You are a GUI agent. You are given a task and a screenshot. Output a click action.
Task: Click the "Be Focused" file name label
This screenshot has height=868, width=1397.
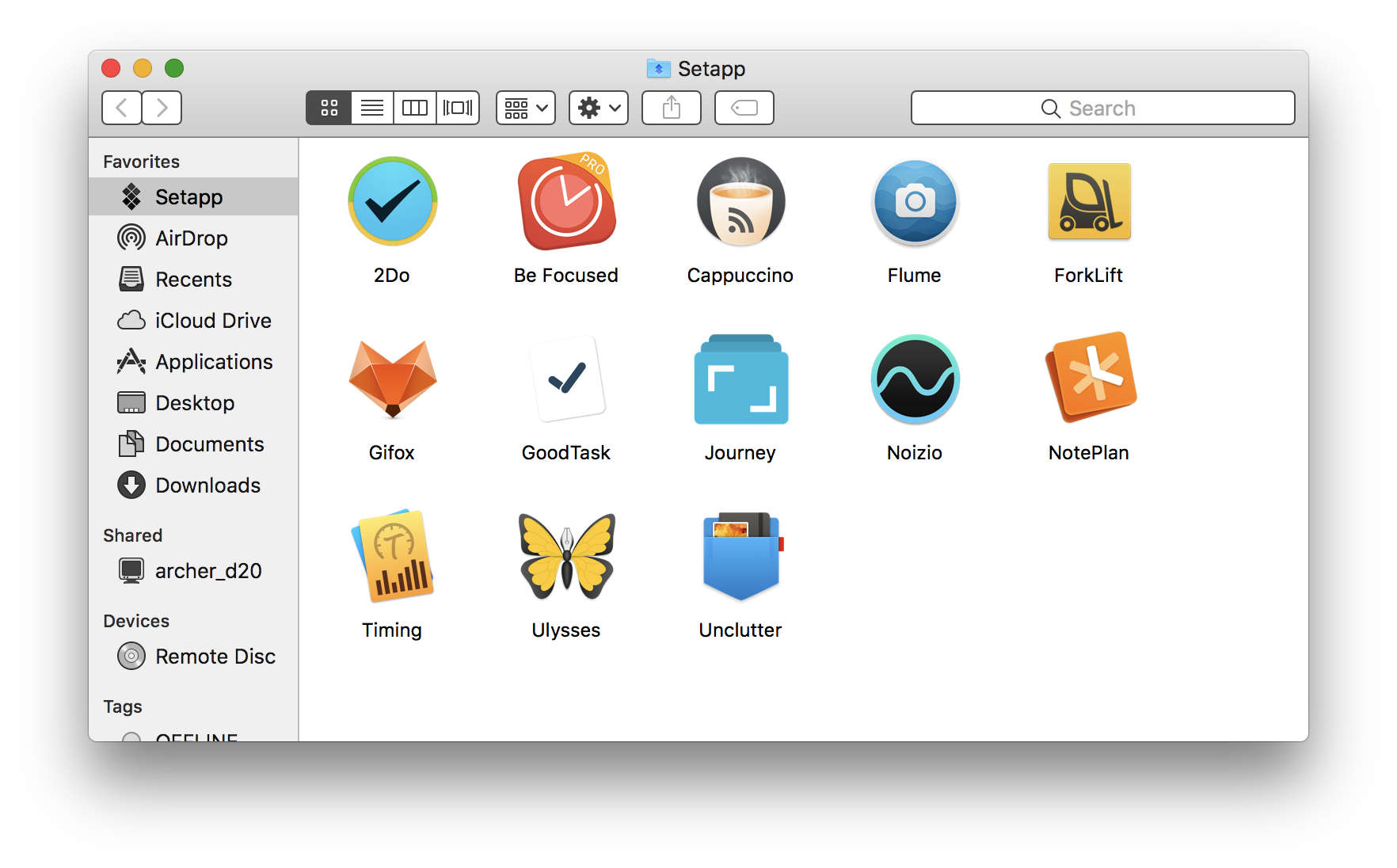566,275
